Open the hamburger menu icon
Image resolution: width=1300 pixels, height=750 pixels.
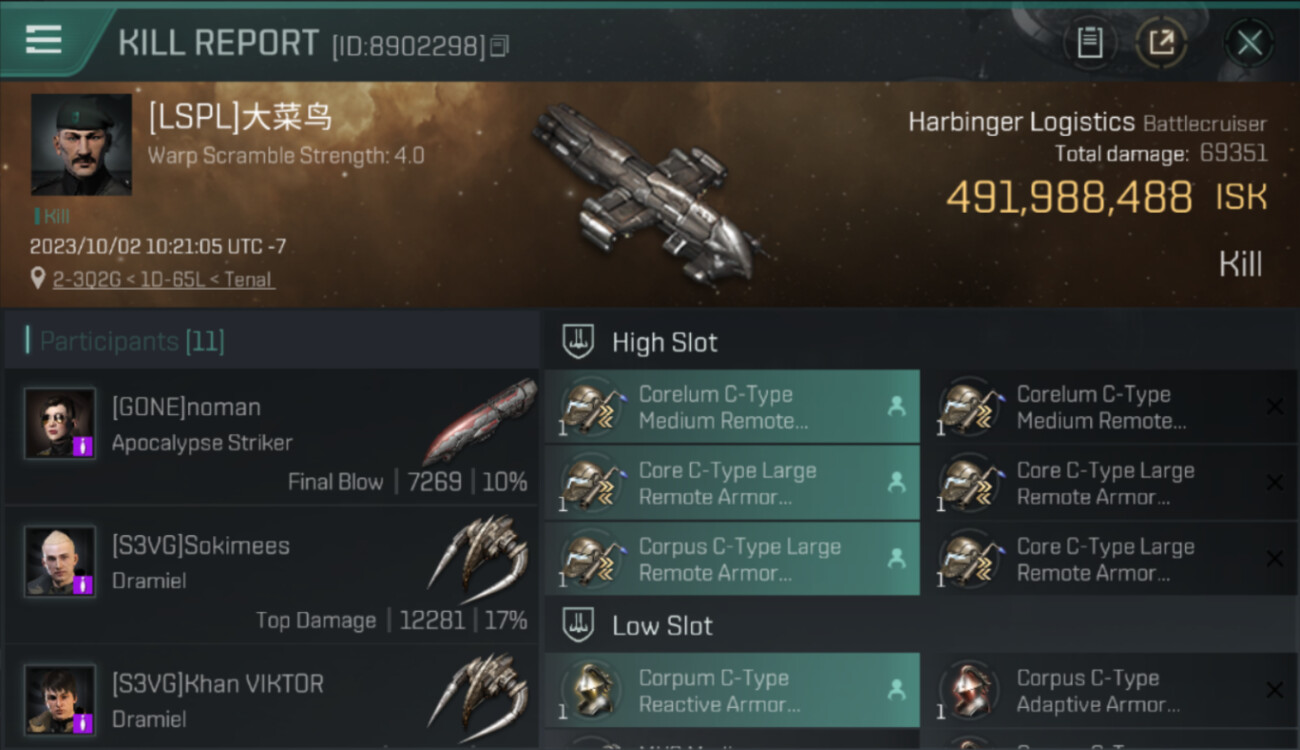(x=43, y=39)
